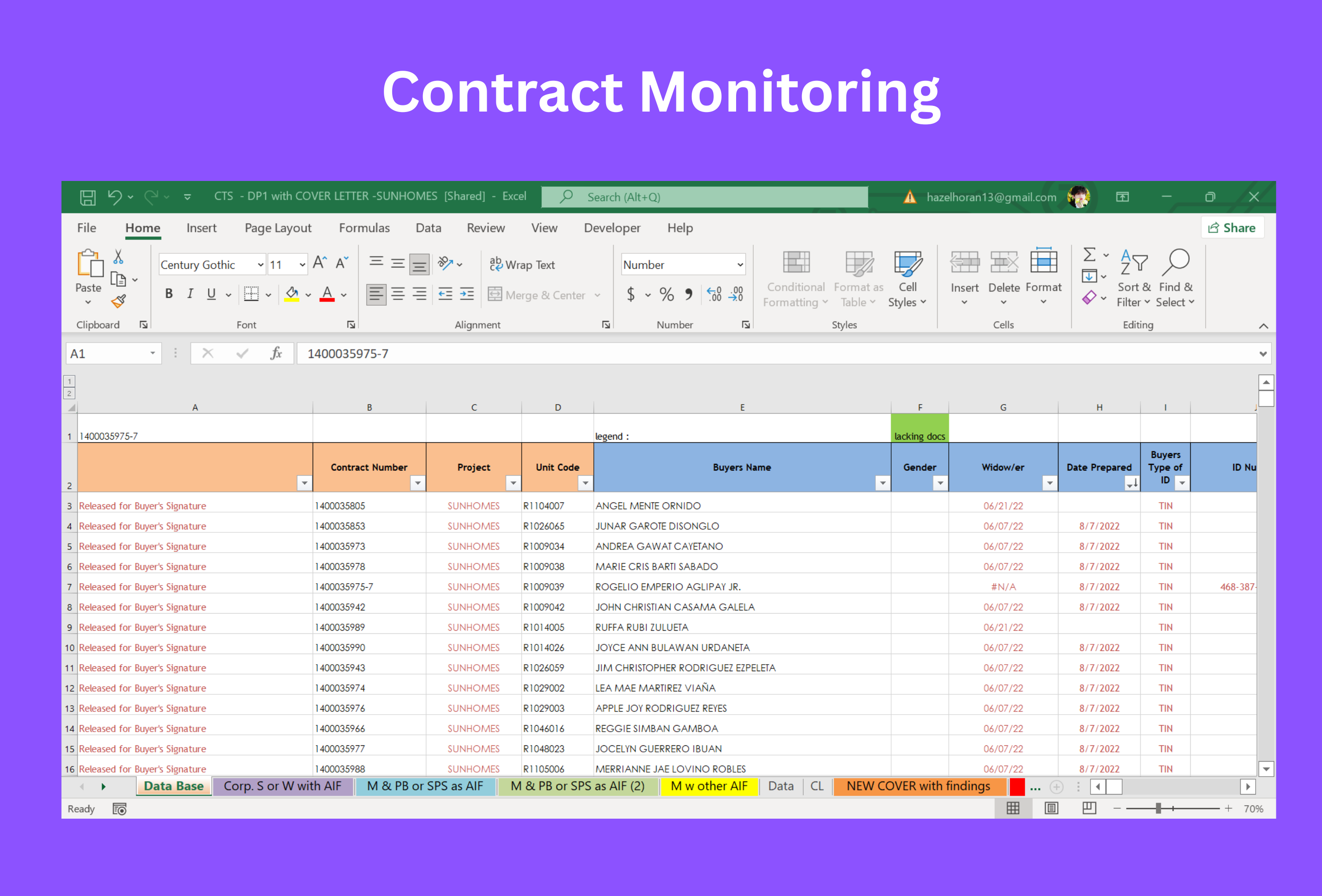Screen dimensions: 1322x896
Task: Switch to the Formulas ribbon tab
Action: 364,228
